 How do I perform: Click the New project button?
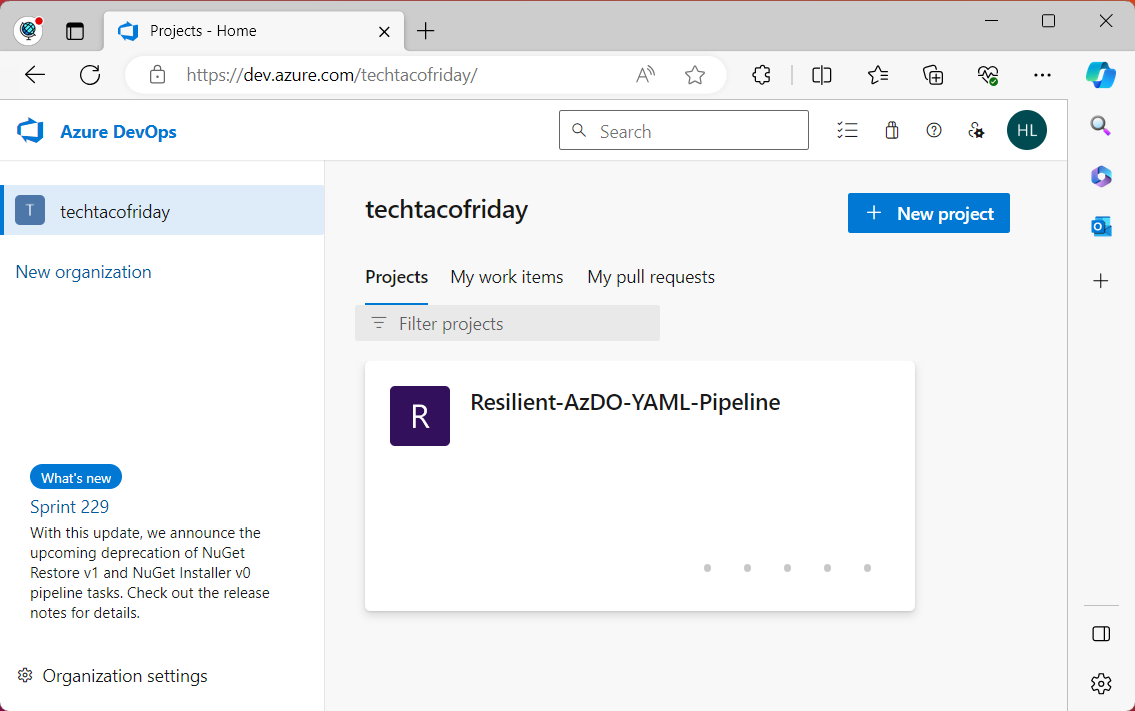tap(929, 213)
